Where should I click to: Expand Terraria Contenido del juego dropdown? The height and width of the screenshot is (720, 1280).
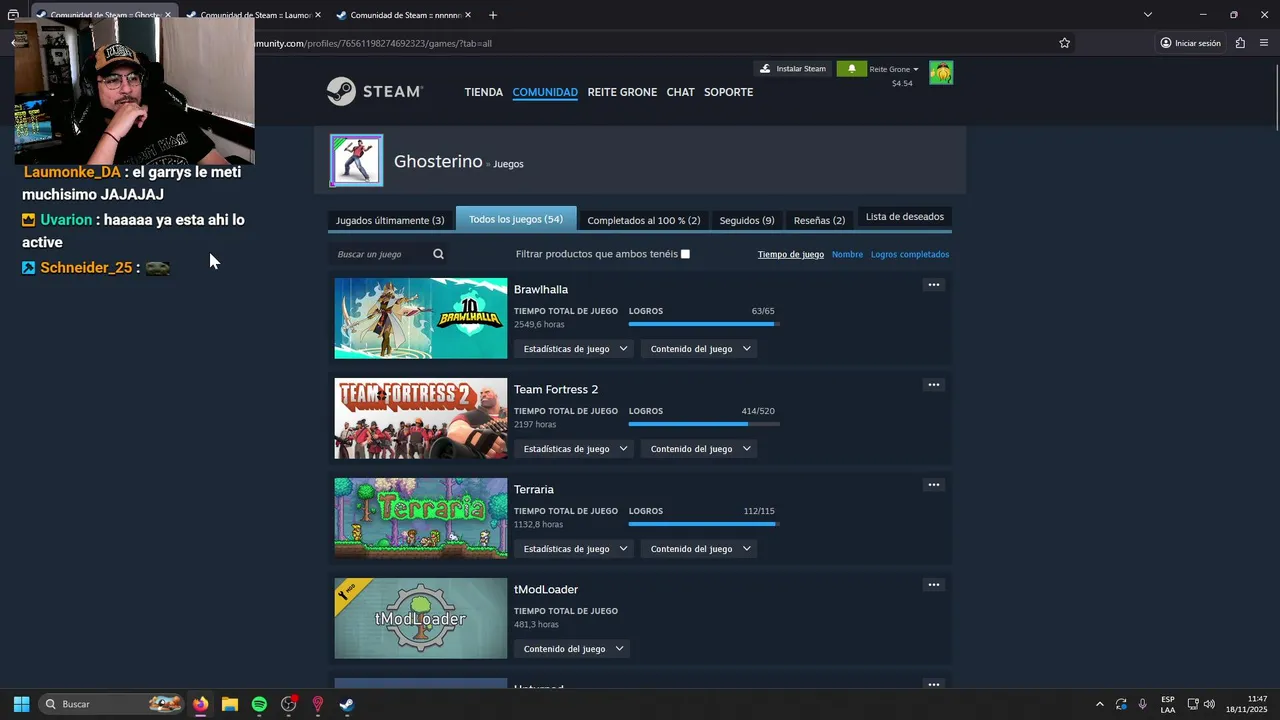pyautogui.click(x=699, y=549)
